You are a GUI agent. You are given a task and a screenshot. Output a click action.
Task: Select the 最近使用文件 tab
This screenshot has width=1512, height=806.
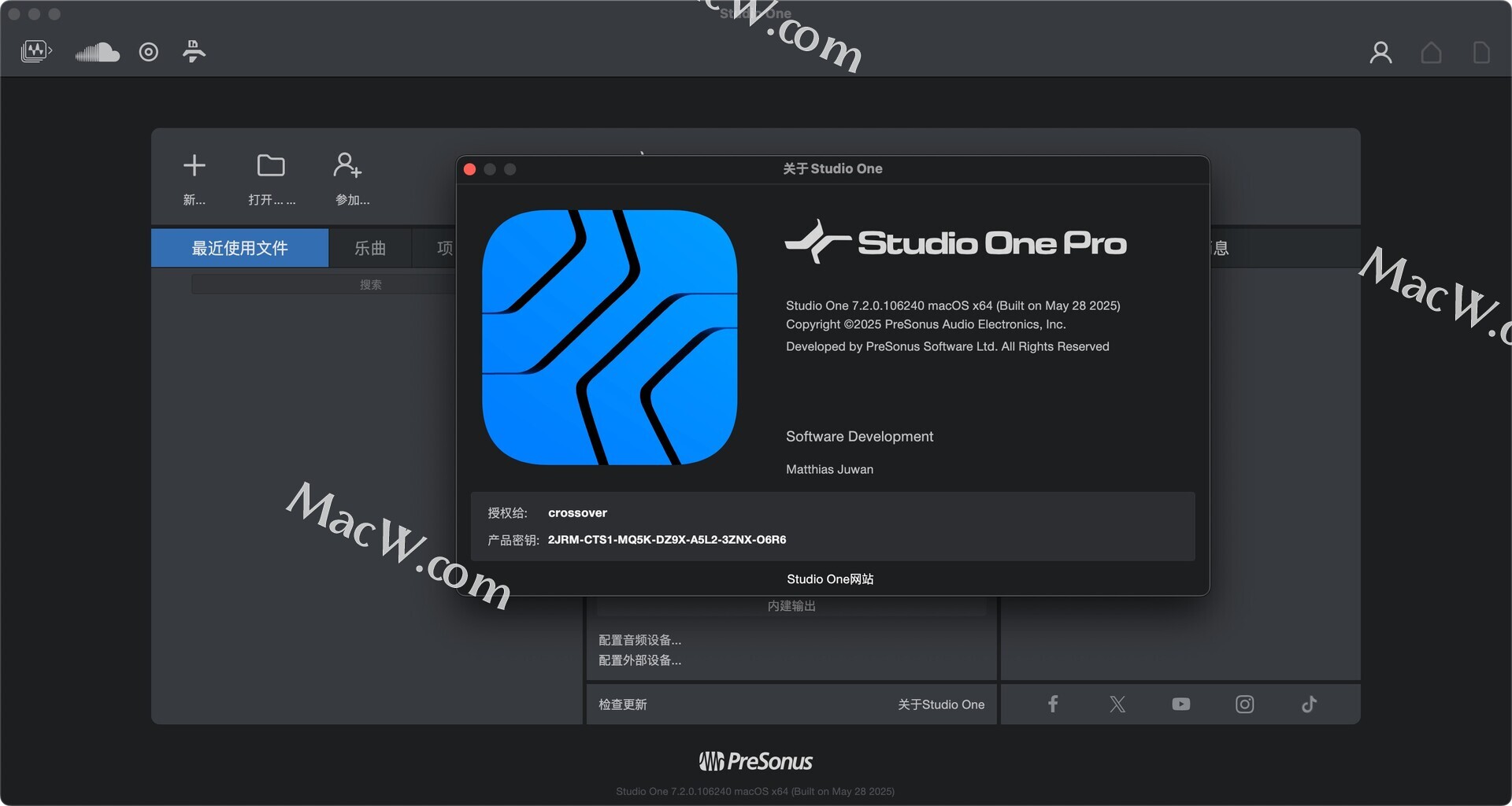pos(239,248)
